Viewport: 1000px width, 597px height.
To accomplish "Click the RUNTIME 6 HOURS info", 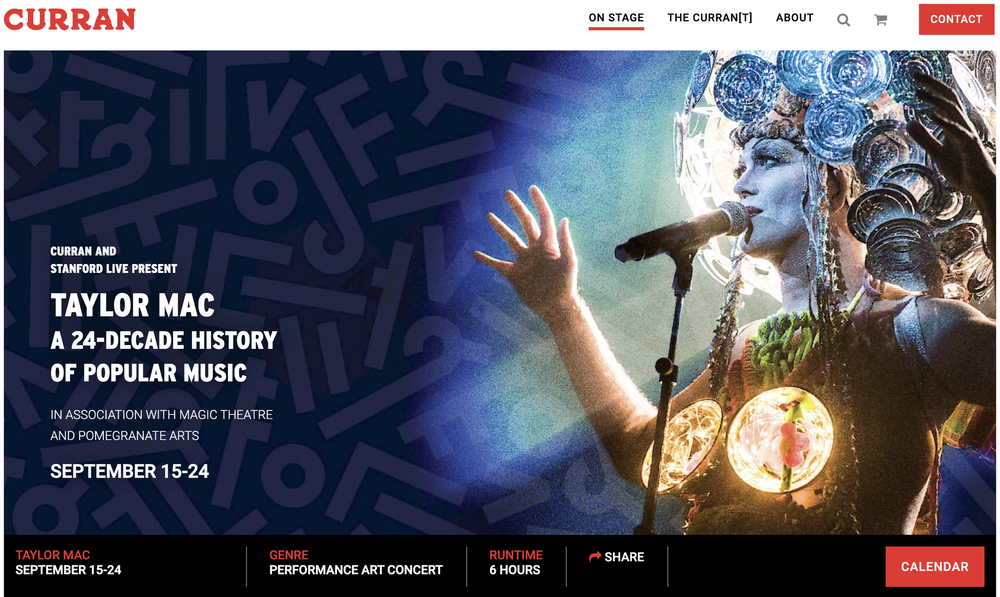I will click(516, 563).
